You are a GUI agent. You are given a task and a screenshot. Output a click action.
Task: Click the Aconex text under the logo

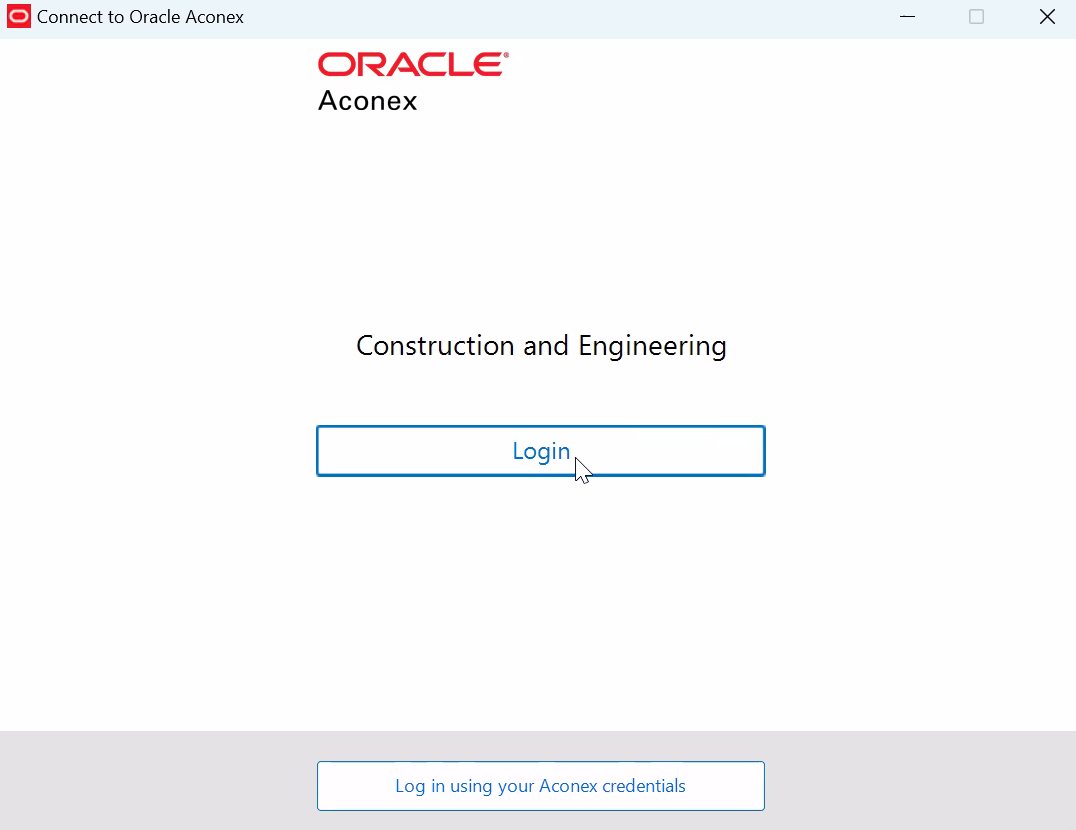click(x=368, y=101)
